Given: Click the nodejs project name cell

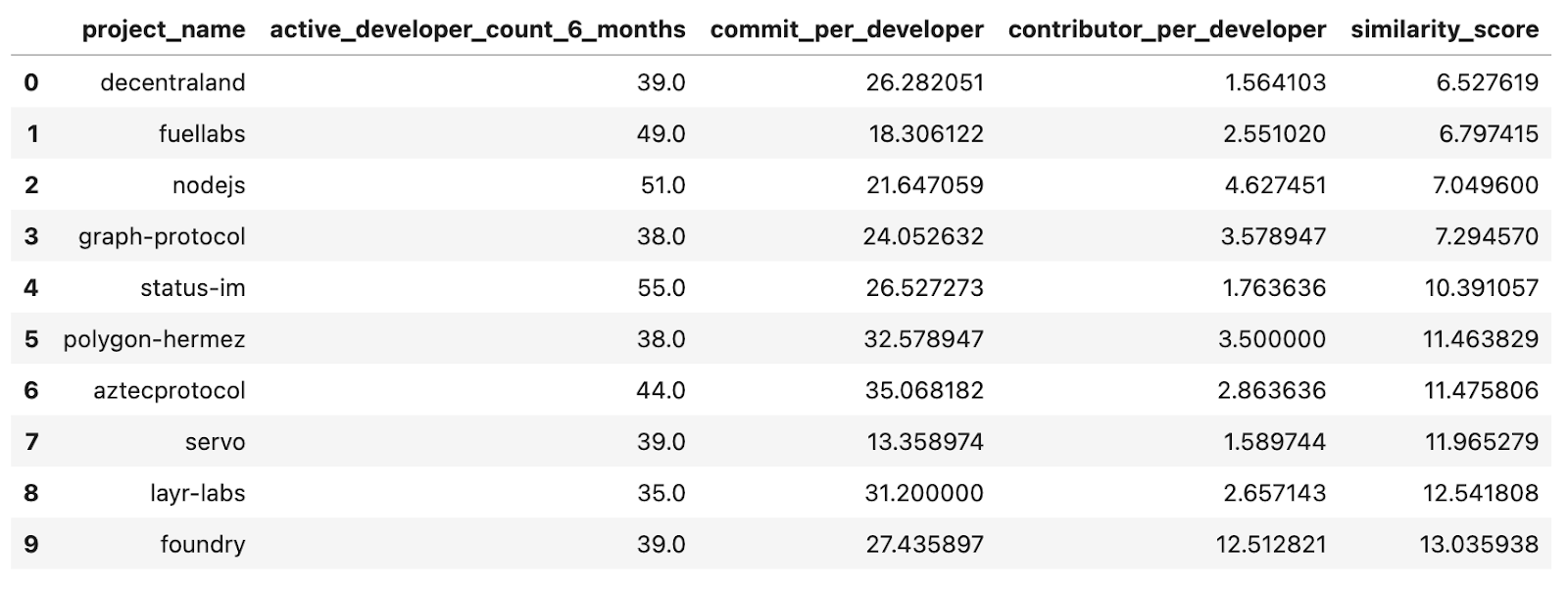Looking at the screenshot, I should (x=209, y=185).
